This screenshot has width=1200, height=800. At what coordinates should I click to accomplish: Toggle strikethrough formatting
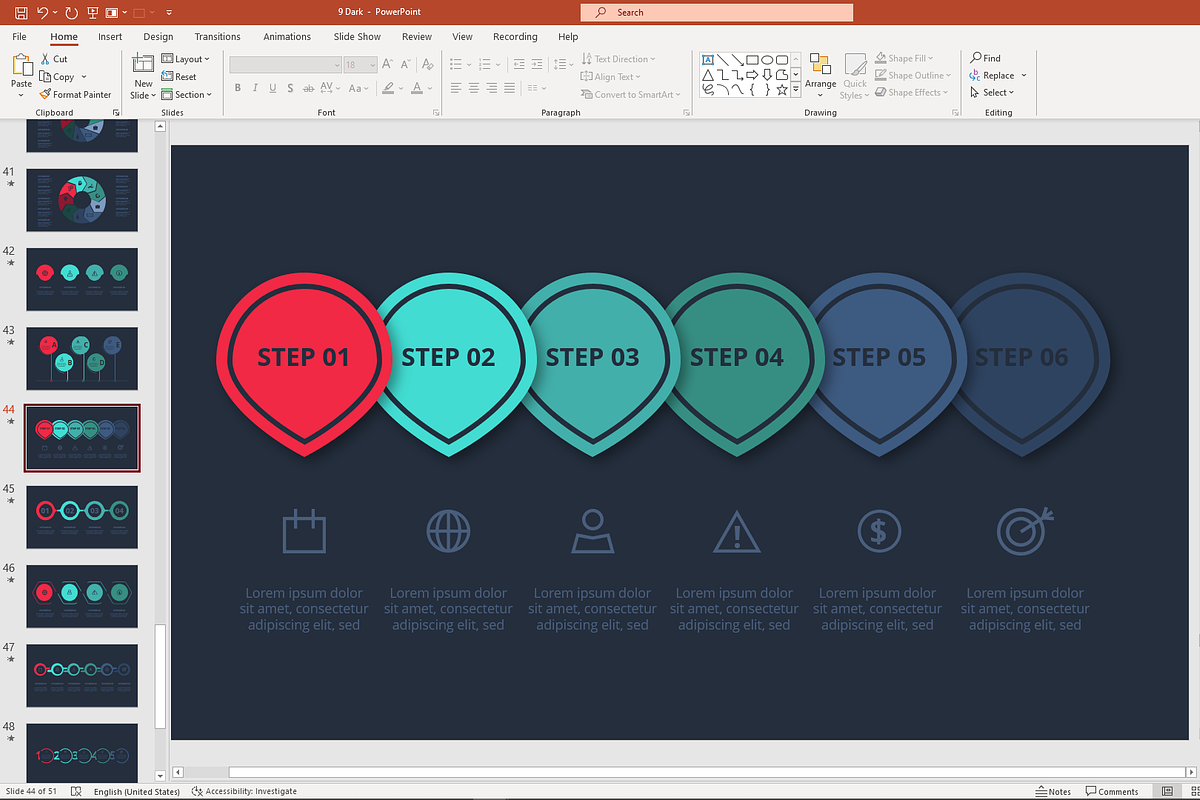point(308,88)
